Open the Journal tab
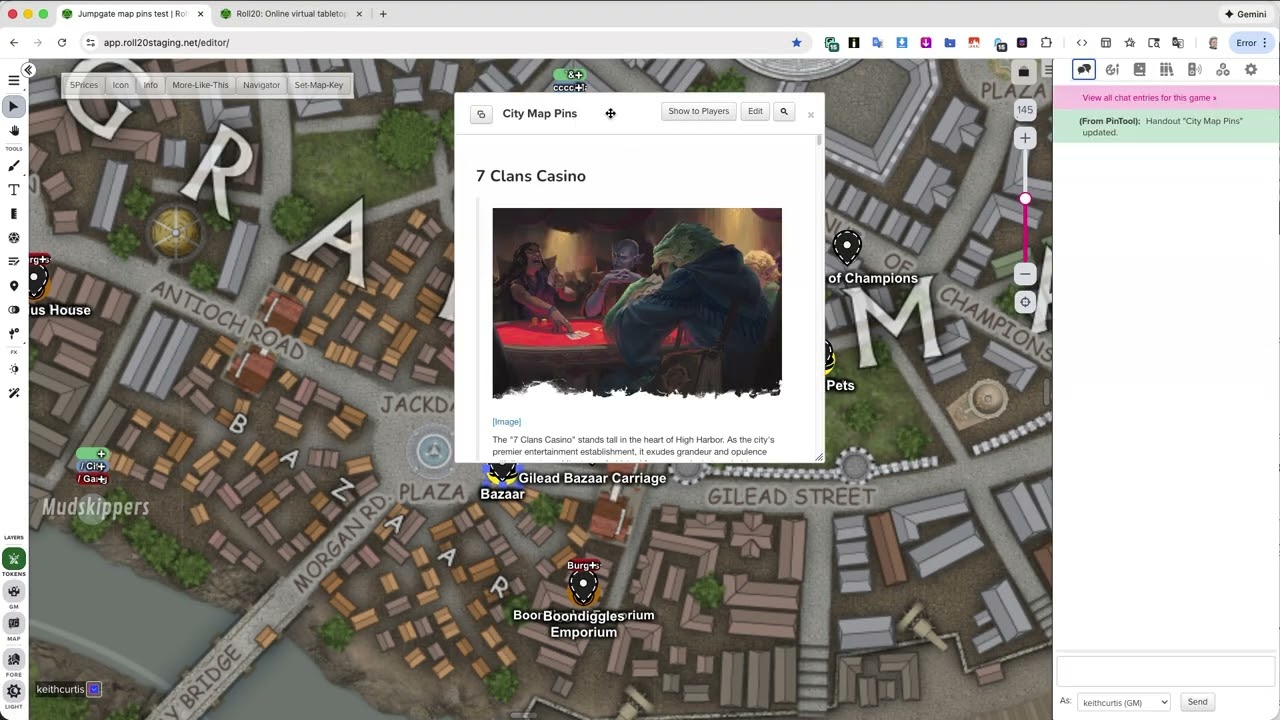 [1139, 69]
